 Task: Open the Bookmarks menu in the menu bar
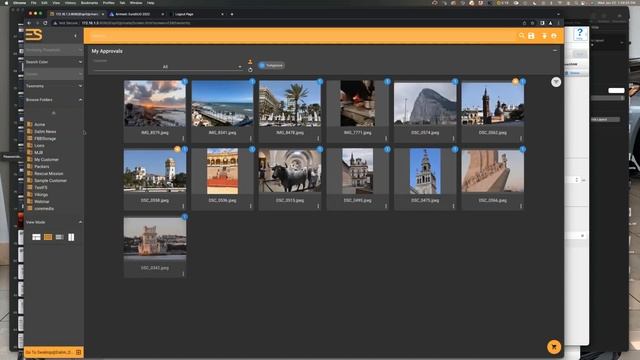click(x=89, y=3)
